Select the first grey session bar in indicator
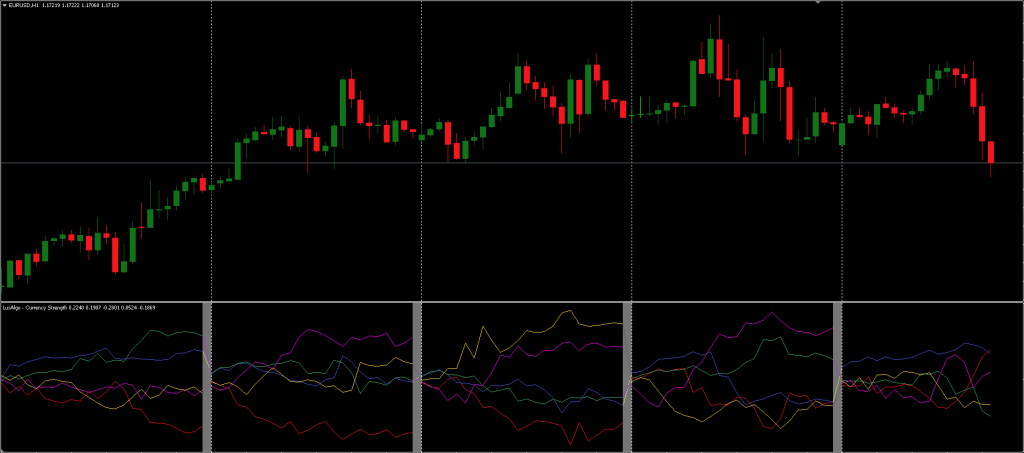1024x453 pixels. pyautogui.click(x=208, y=376)
